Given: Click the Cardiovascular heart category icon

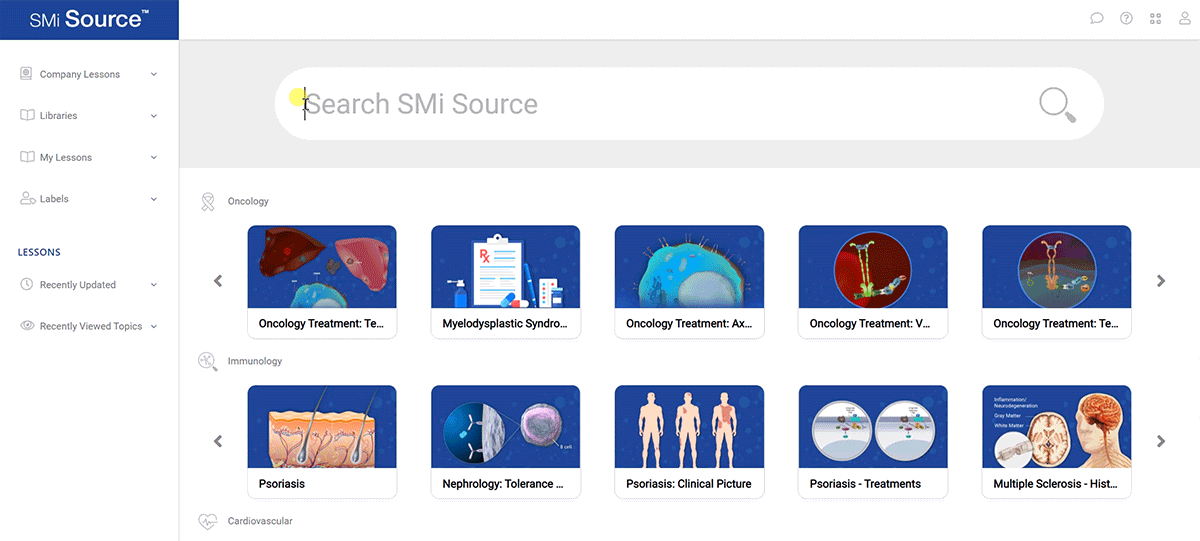Looking at the screenshot, I should [208, 521].
